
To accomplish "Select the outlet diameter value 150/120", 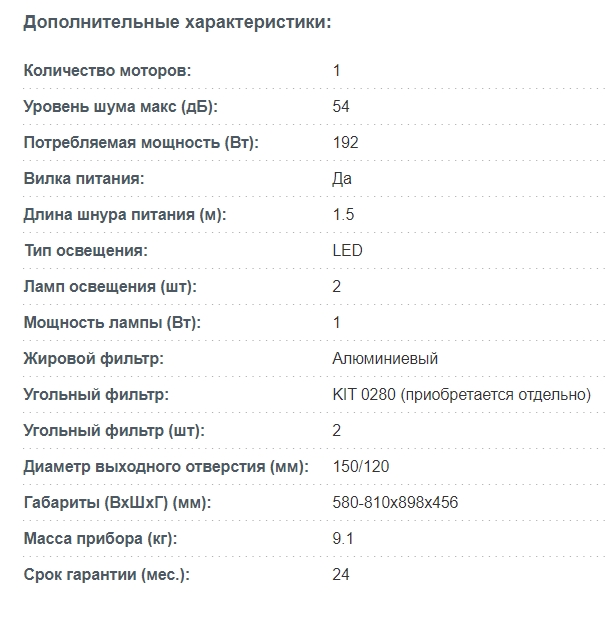I will click(359, 467).
